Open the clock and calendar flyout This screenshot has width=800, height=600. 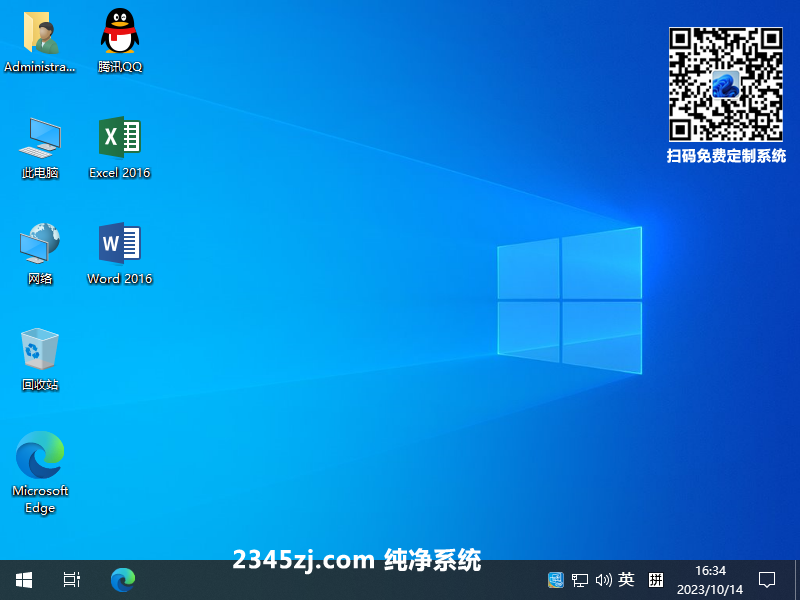710,579
